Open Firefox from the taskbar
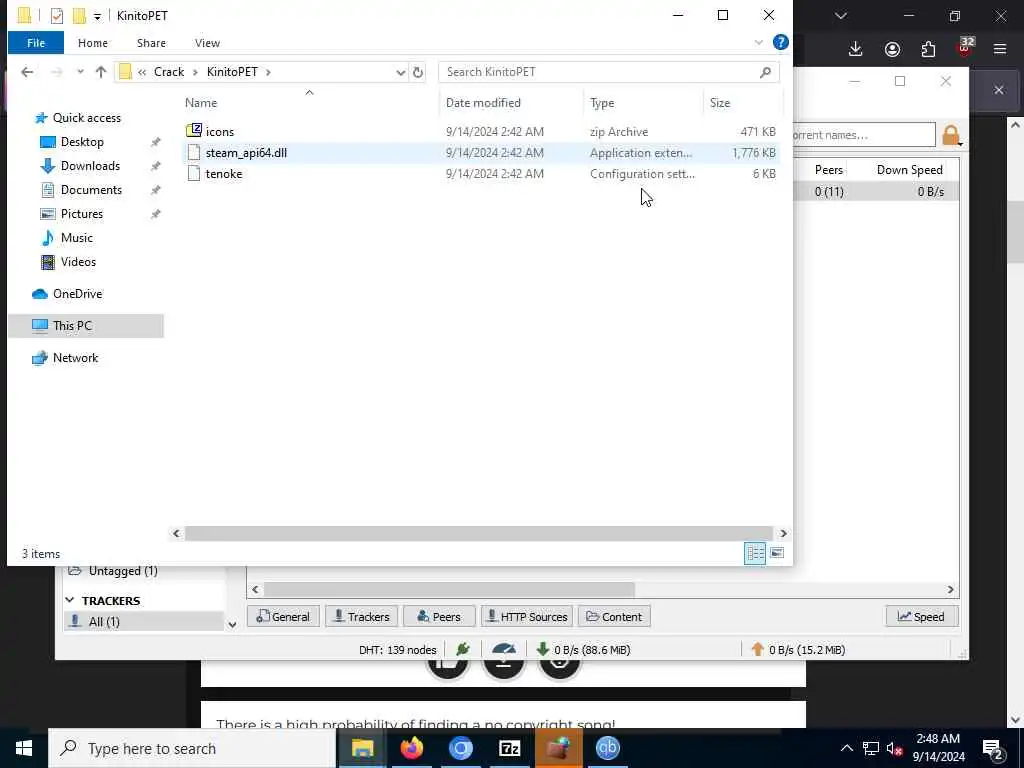This screenshot has height=768, width=1024. coord(411,748)
